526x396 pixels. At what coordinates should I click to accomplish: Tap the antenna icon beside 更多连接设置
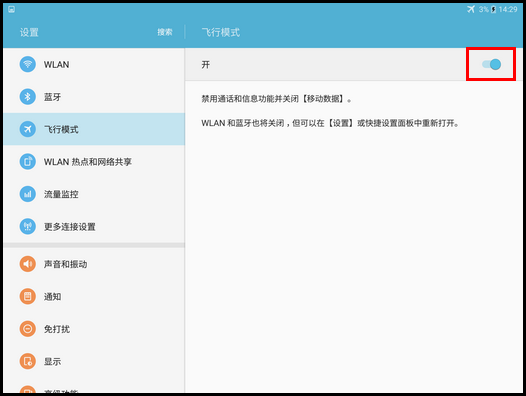pyautogui.click(x=28, y=227)
